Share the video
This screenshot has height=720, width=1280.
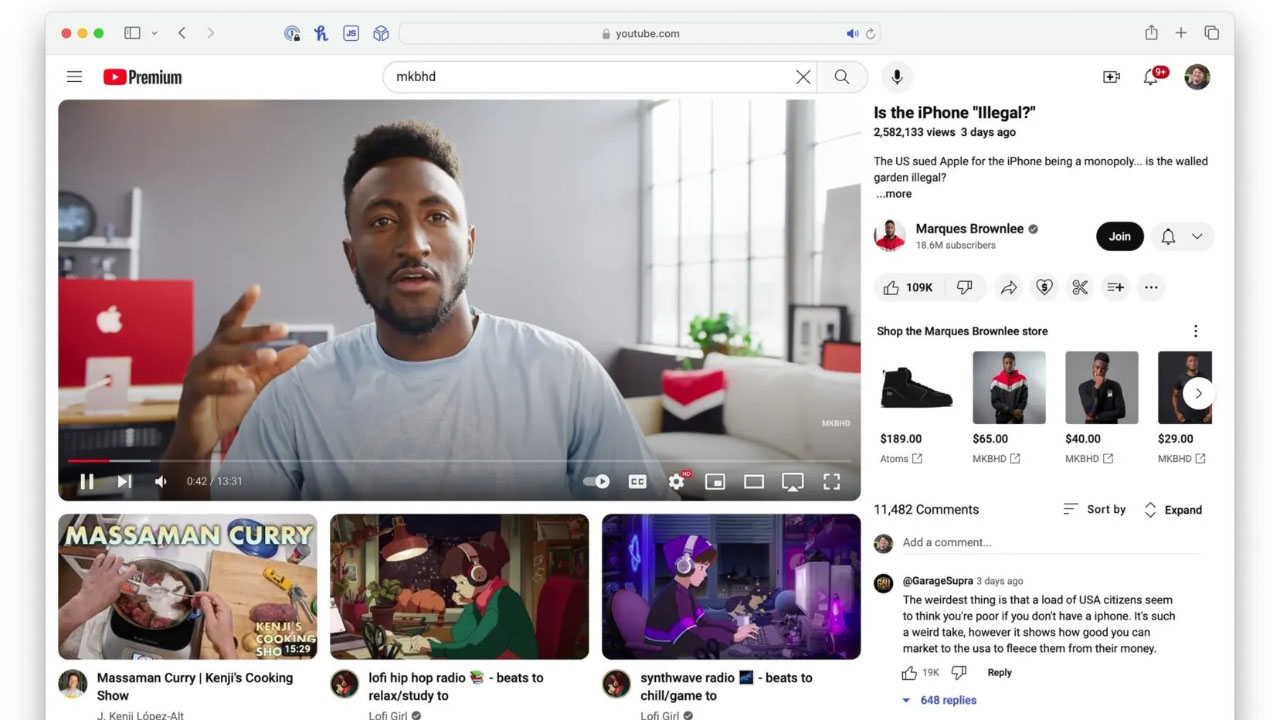(x=1008, y=287)
